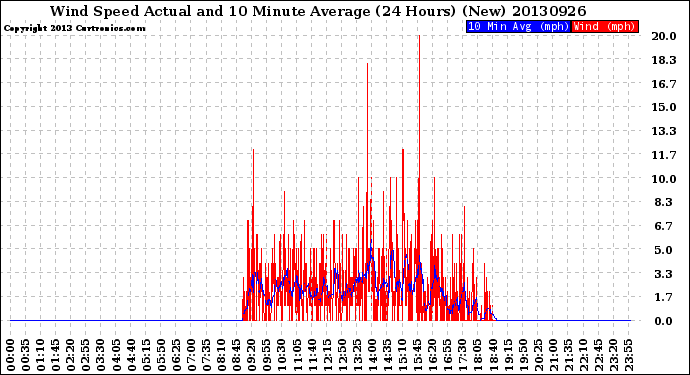The height and width of the screenshot is (375, 690).
Task: Click the 02:20 time axis label
Action: pos(71,355)
